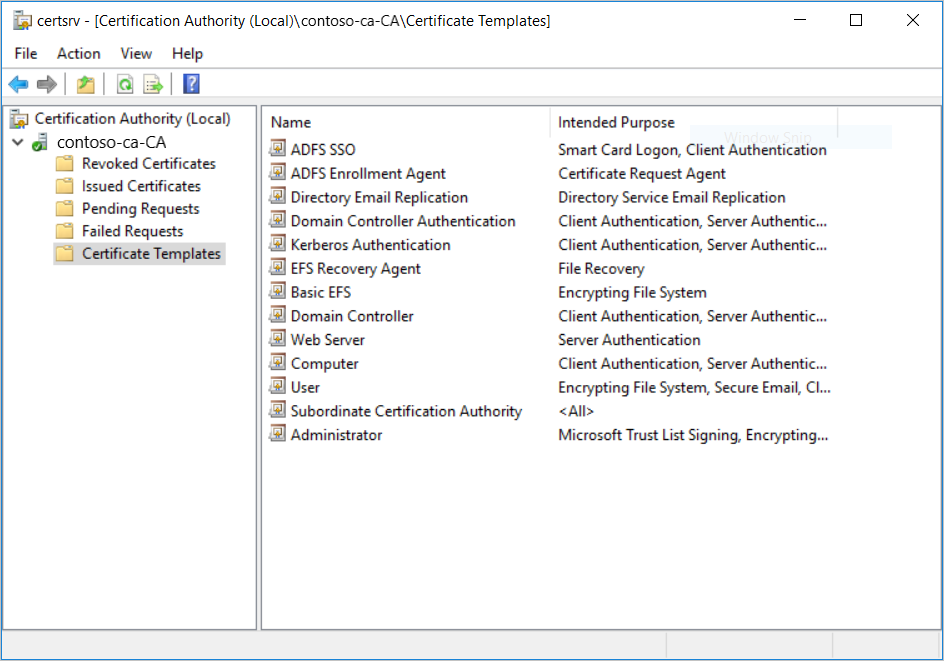This screenshot has height=661, width=944.
Task: Click the Back navigation arrow icon
Action: click(x=18, y=84)
